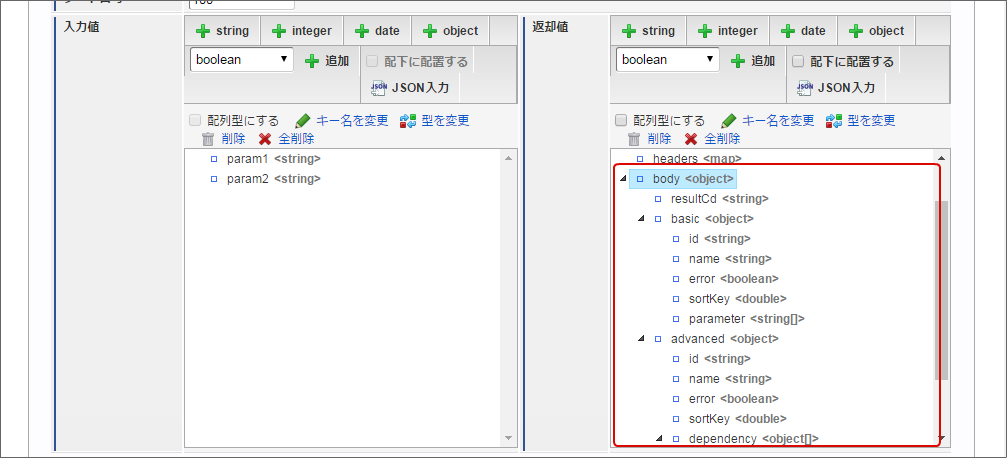Add an object to the 入力値 panel

pyautogui.click(x=450, y=31)
